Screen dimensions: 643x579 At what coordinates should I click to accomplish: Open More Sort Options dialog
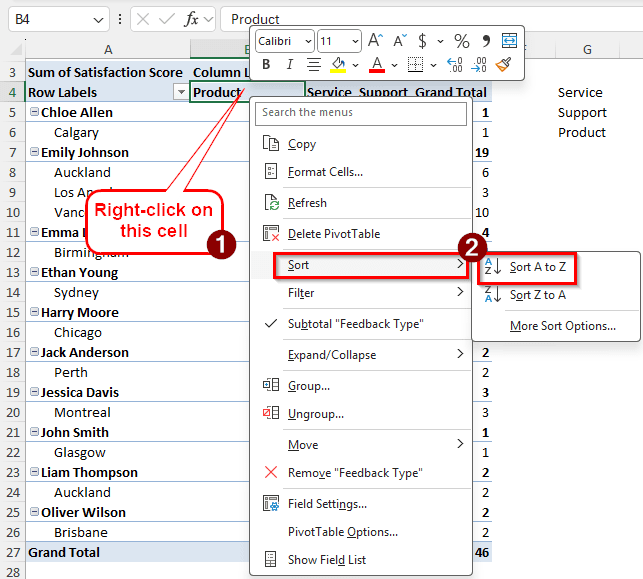562,326
